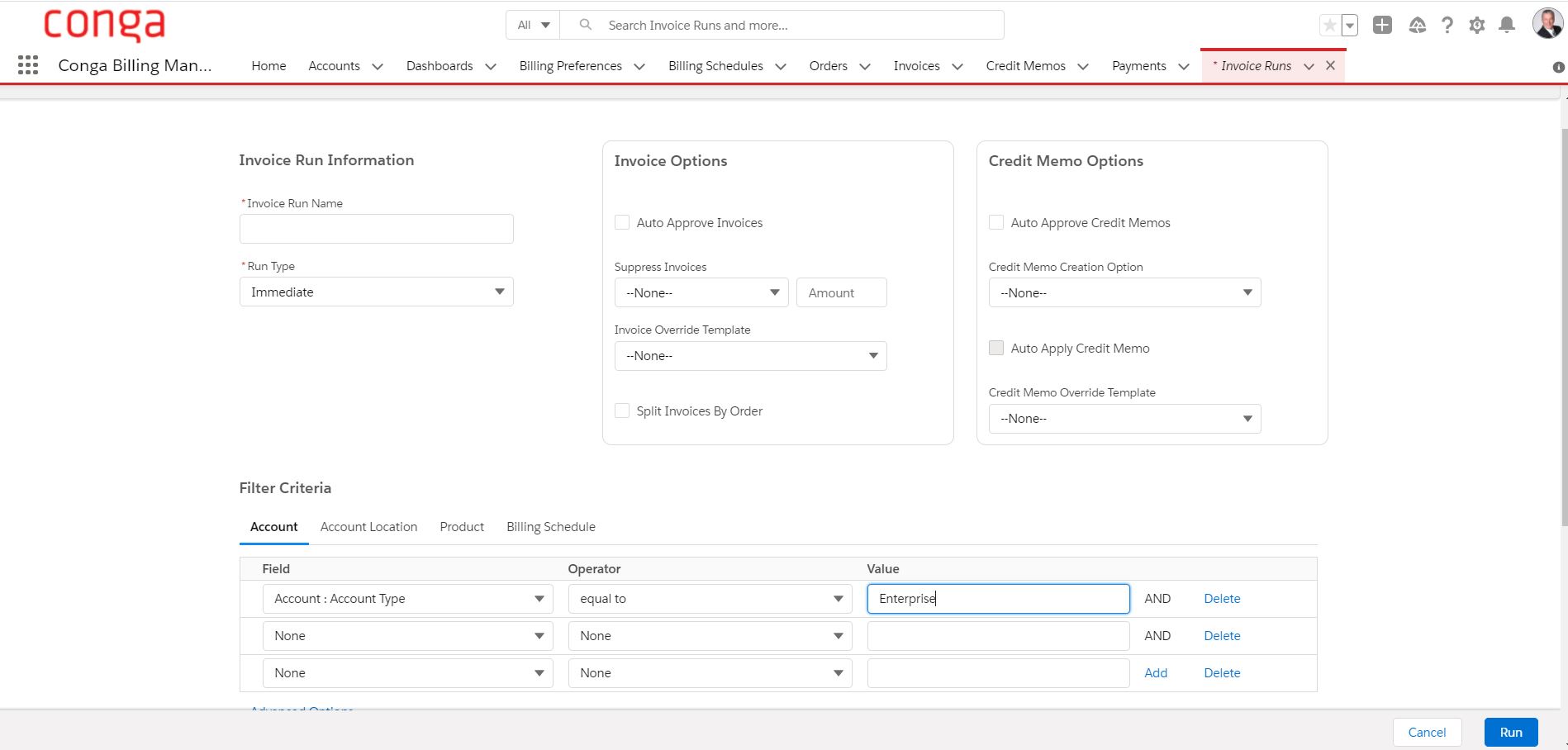Click the user profile avatar
Screen dimensions: 1568x750
point(1547,24)
